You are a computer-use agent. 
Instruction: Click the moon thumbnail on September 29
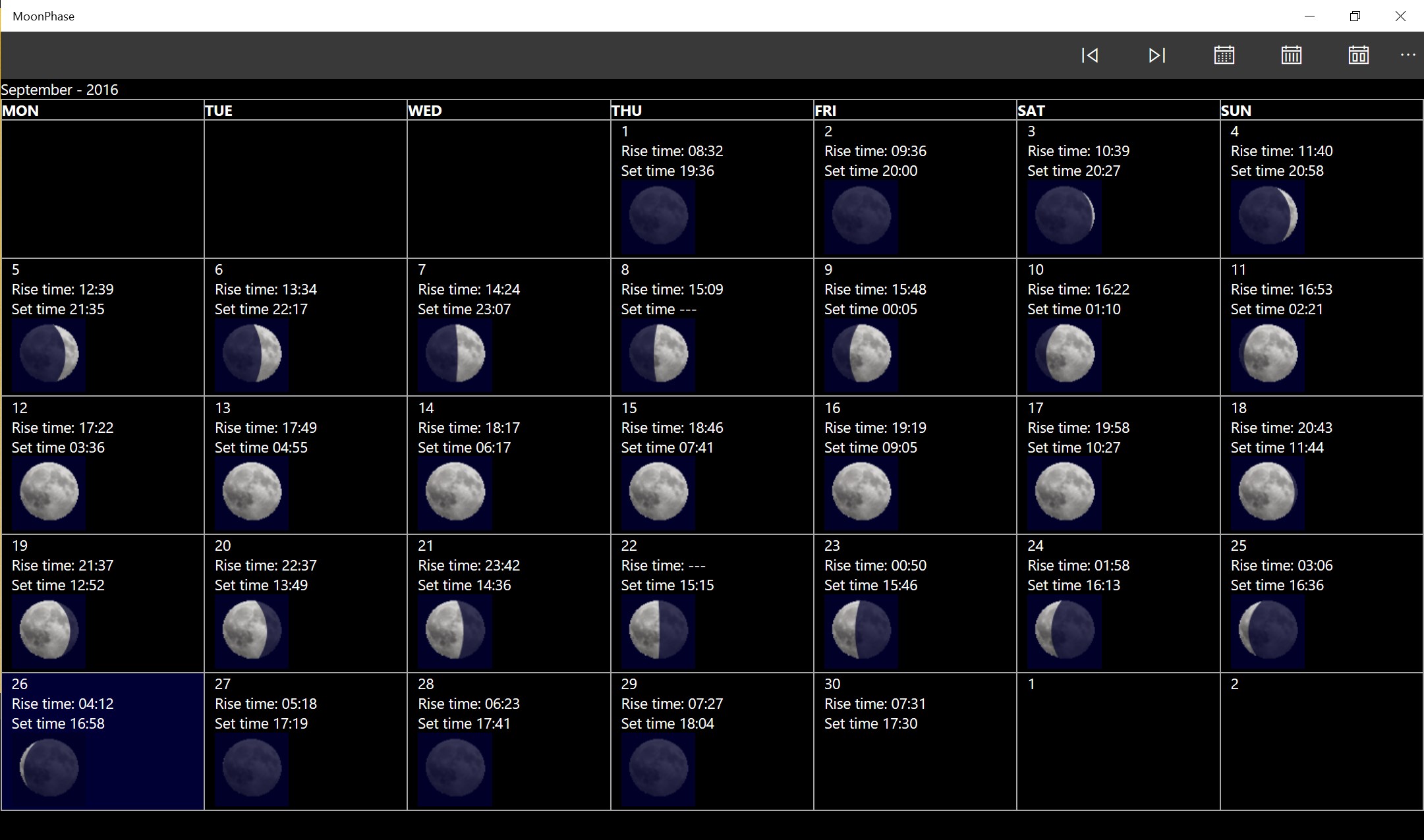point(657,769)
